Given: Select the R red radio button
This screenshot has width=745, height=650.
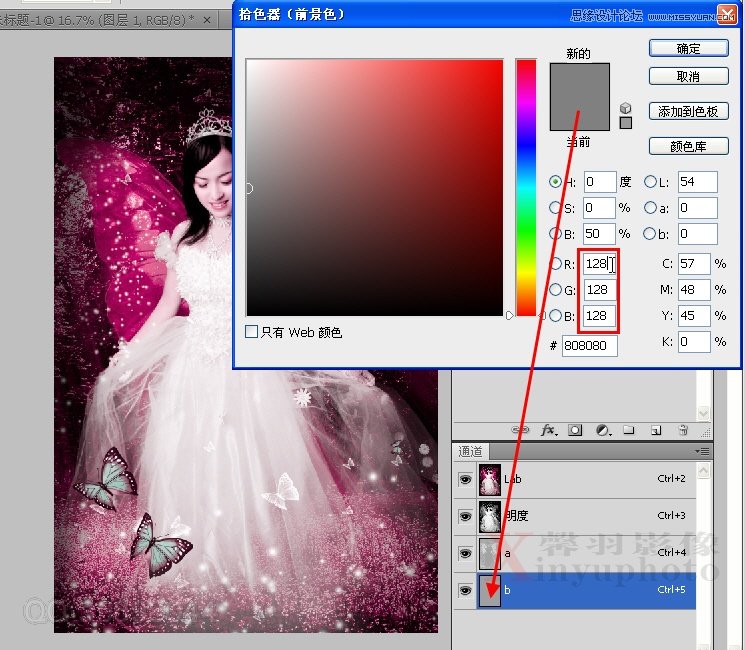Looking at the screenshot, I should tap(555, 264).
